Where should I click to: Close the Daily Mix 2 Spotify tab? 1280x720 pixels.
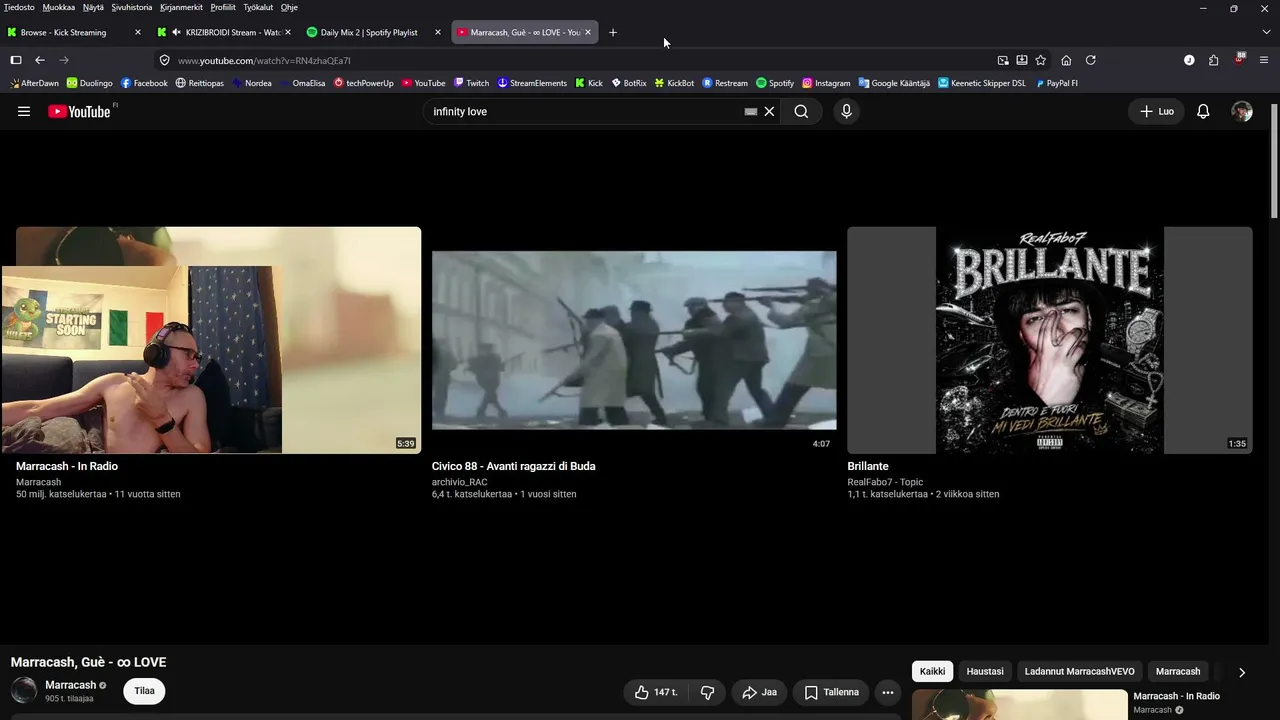click(437, 32)
